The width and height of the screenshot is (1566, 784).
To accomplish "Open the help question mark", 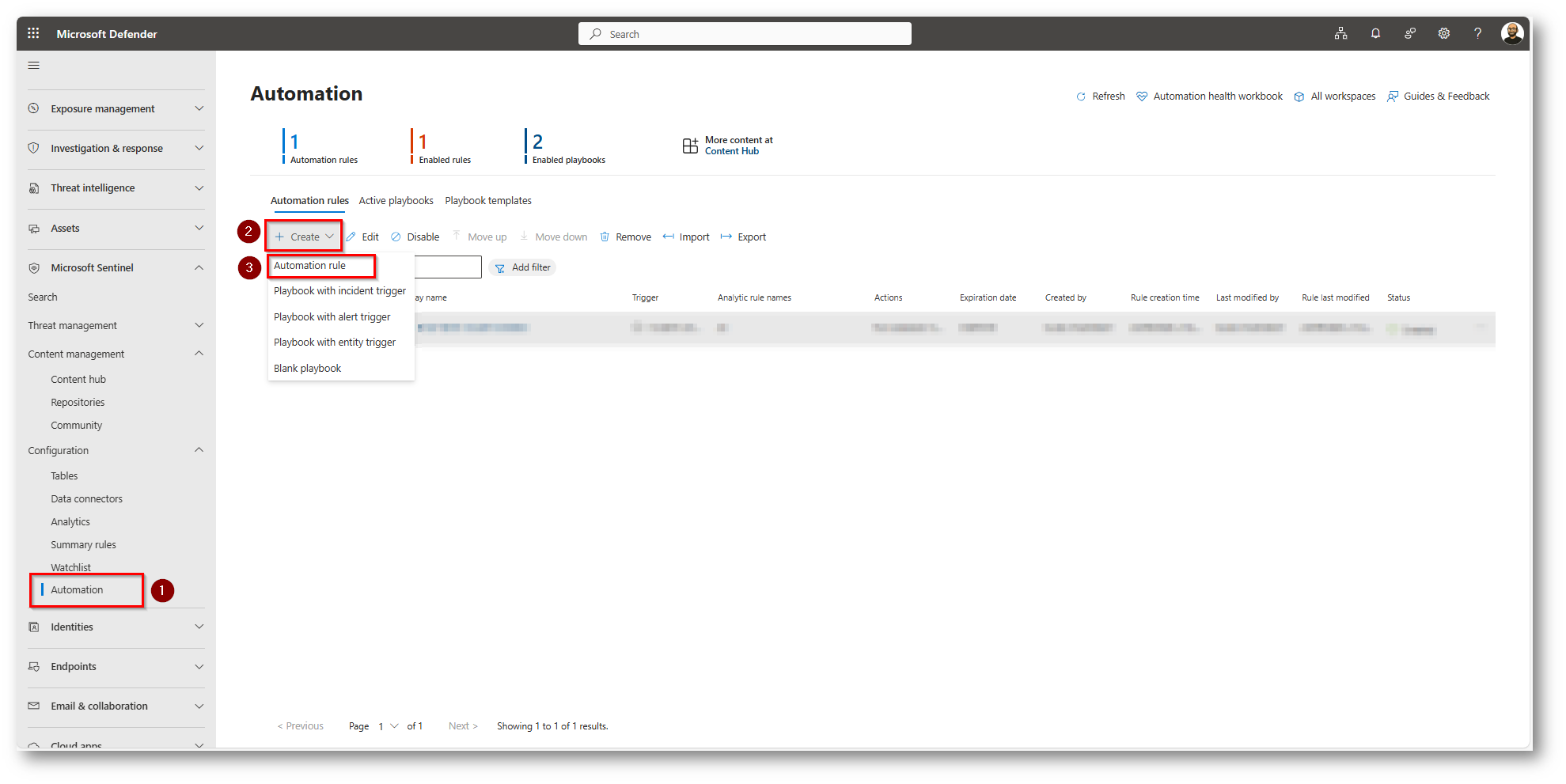I will 1477,33.
